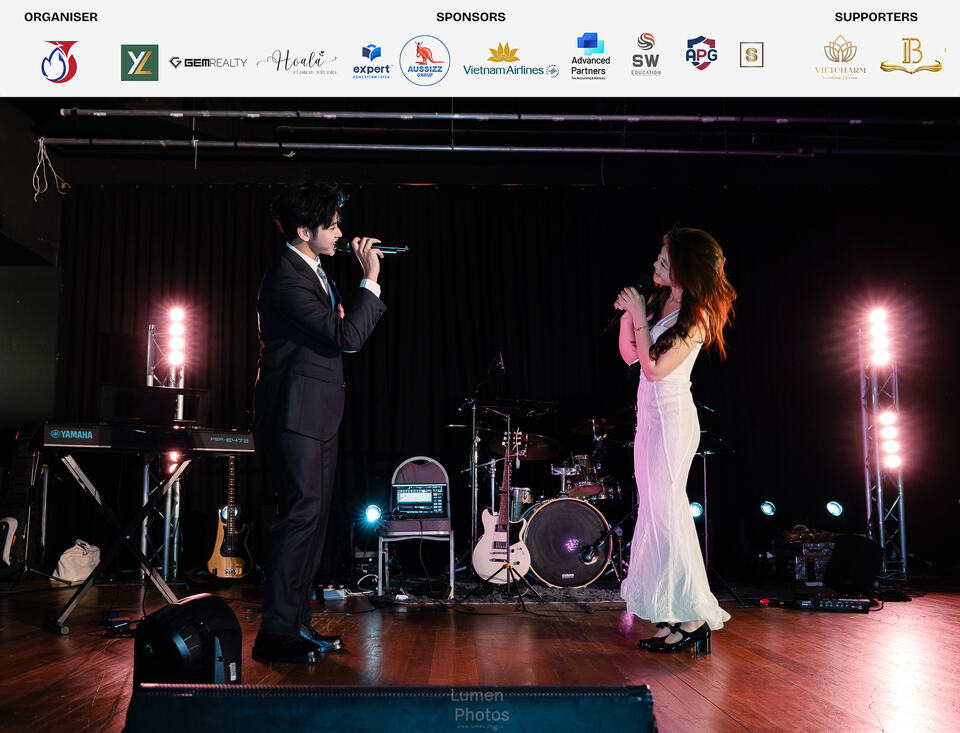The width and height of the screenshot is (960, 733).
Task: Select the GEM Realty sponsor logo
Action: (x=208, y=62)
